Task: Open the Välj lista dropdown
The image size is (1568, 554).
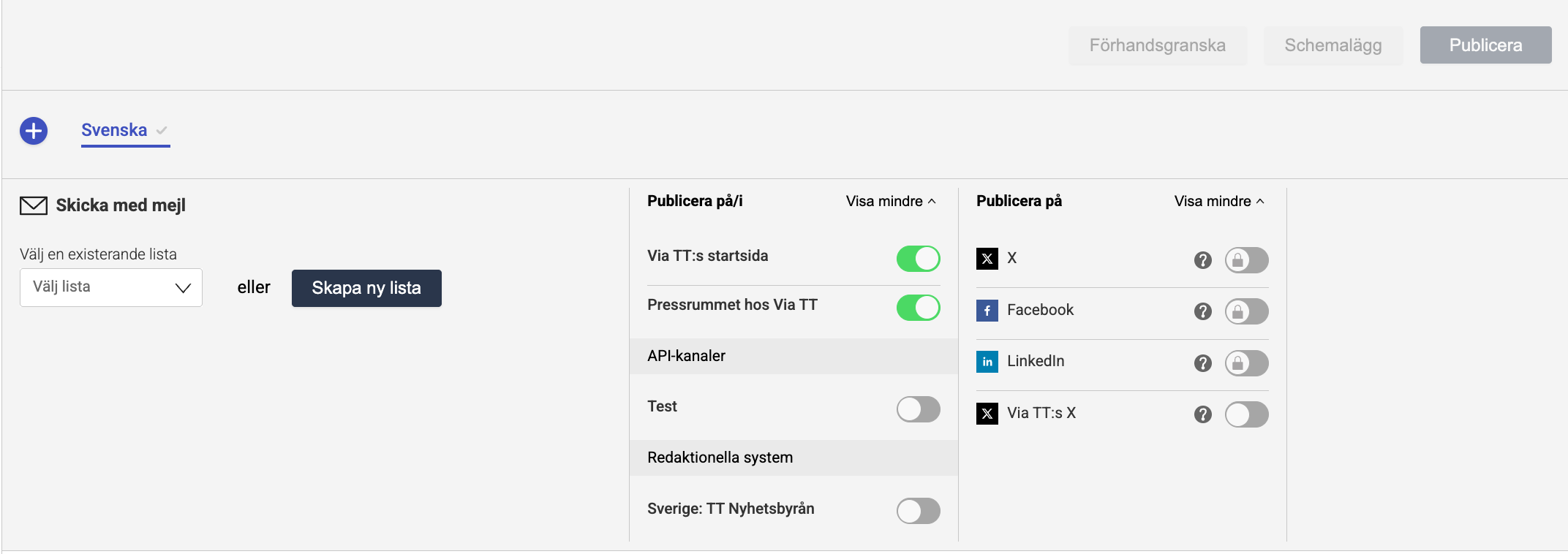Action: coord(111,288)
